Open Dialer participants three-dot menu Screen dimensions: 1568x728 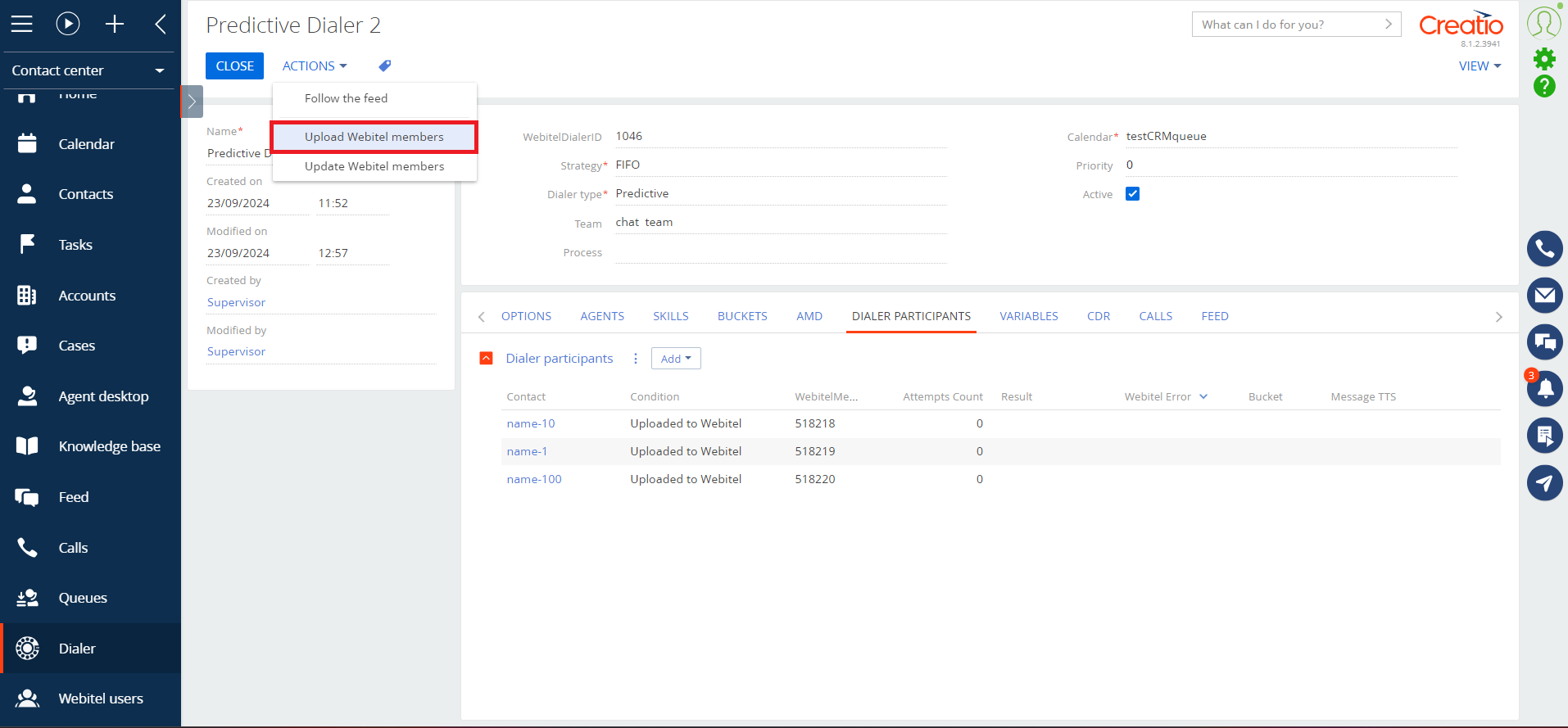pos(636,359)
